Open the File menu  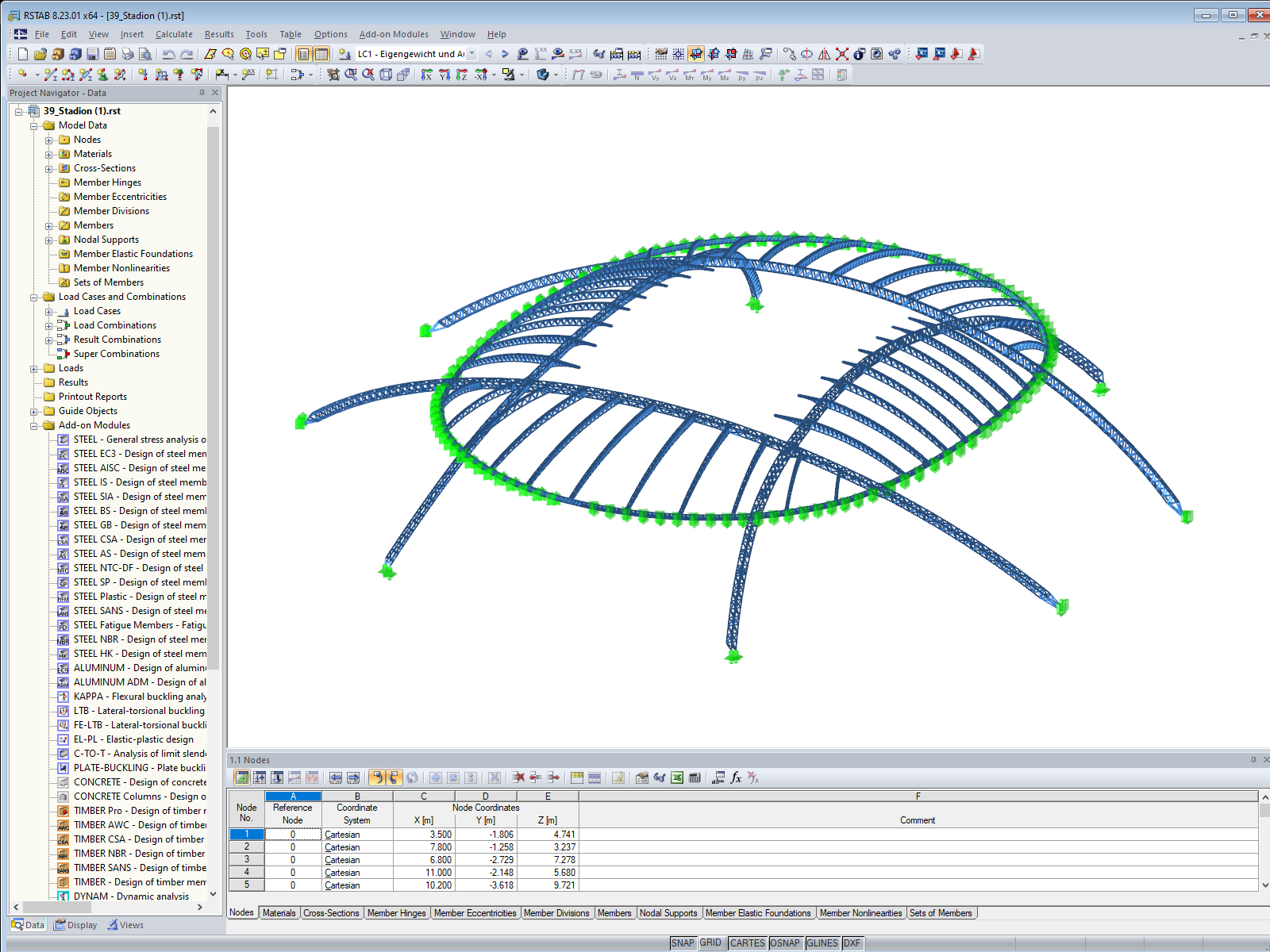point(42,34)
